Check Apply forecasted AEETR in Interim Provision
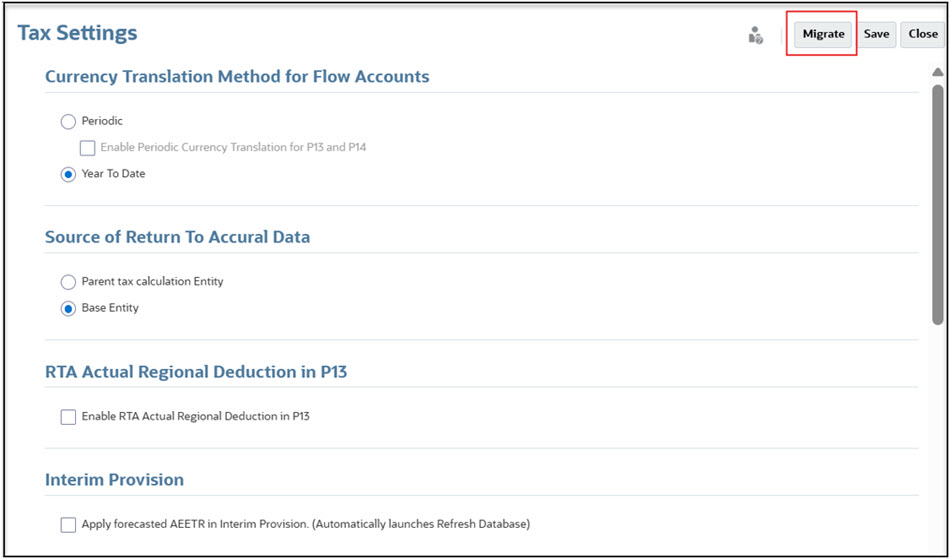 (x=68, y=524)
